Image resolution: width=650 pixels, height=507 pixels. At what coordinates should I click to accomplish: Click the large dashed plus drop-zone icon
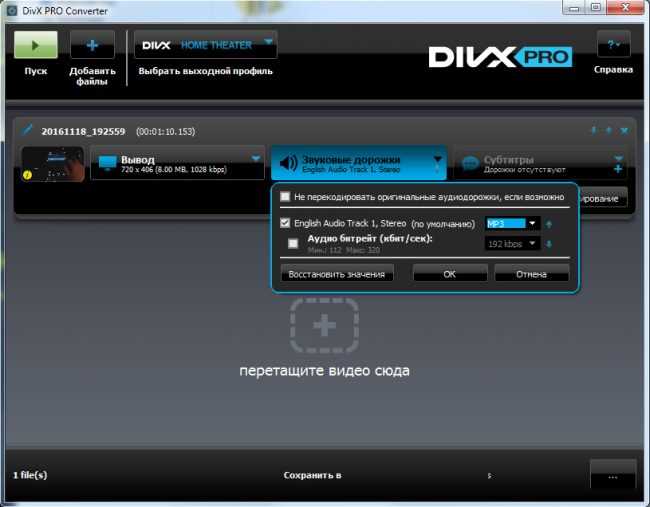click(324, 325)
